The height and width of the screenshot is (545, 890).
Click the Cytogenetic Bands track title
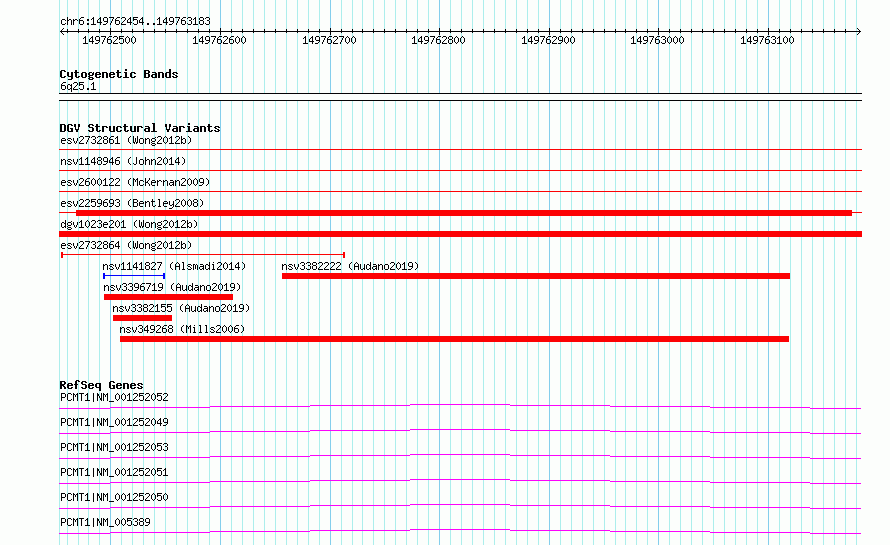tap(119, 74)
